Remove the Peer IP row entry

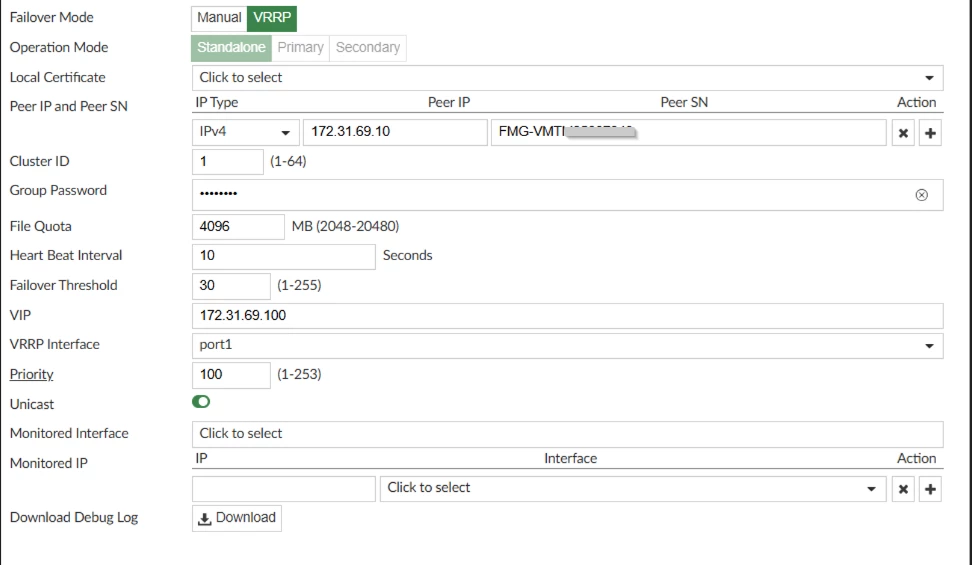[x=903, y=133]
